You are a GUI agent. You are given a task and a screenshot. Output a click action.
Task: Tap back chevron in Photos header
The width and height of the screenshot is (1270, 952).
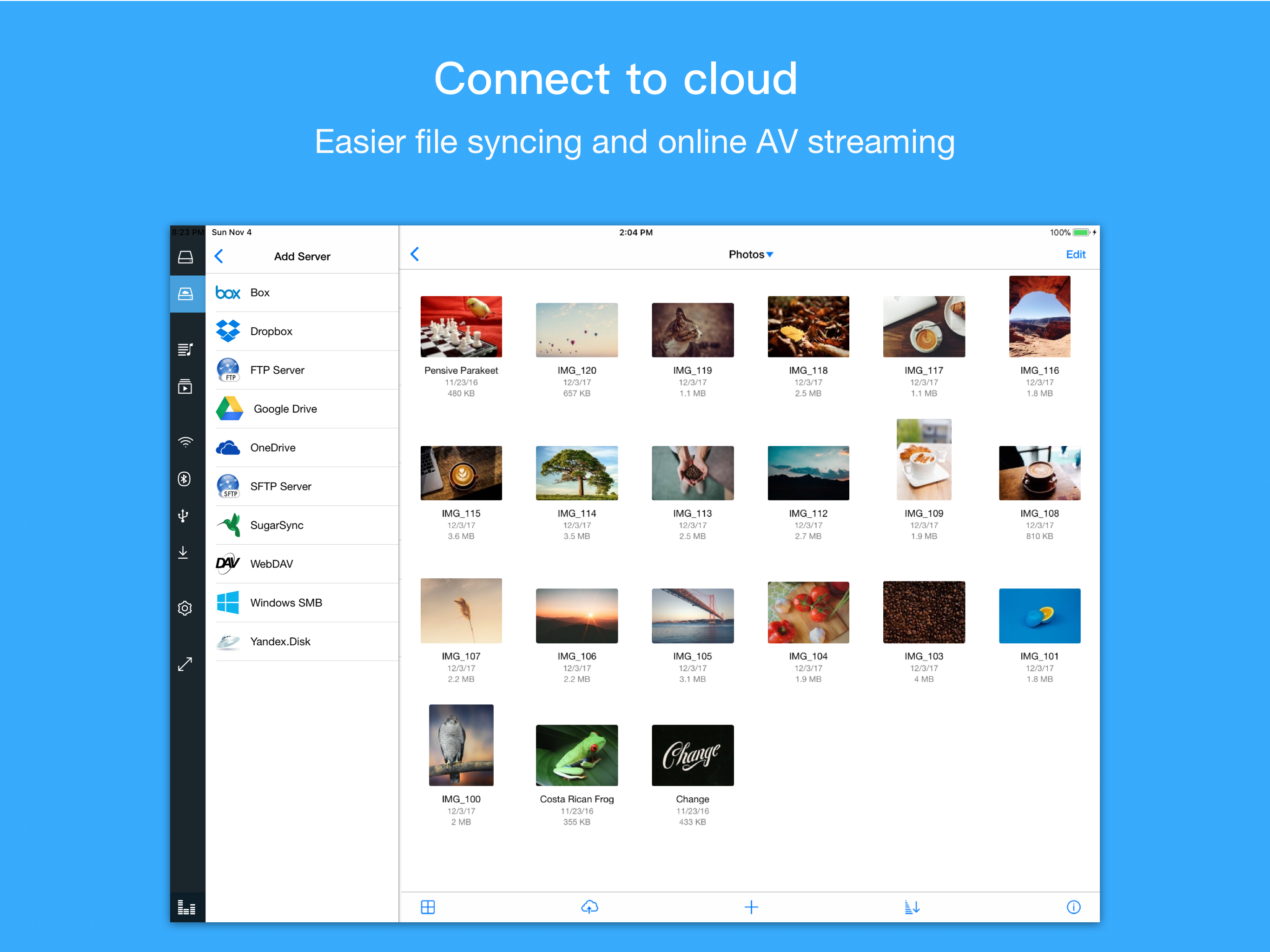(415, 254)
